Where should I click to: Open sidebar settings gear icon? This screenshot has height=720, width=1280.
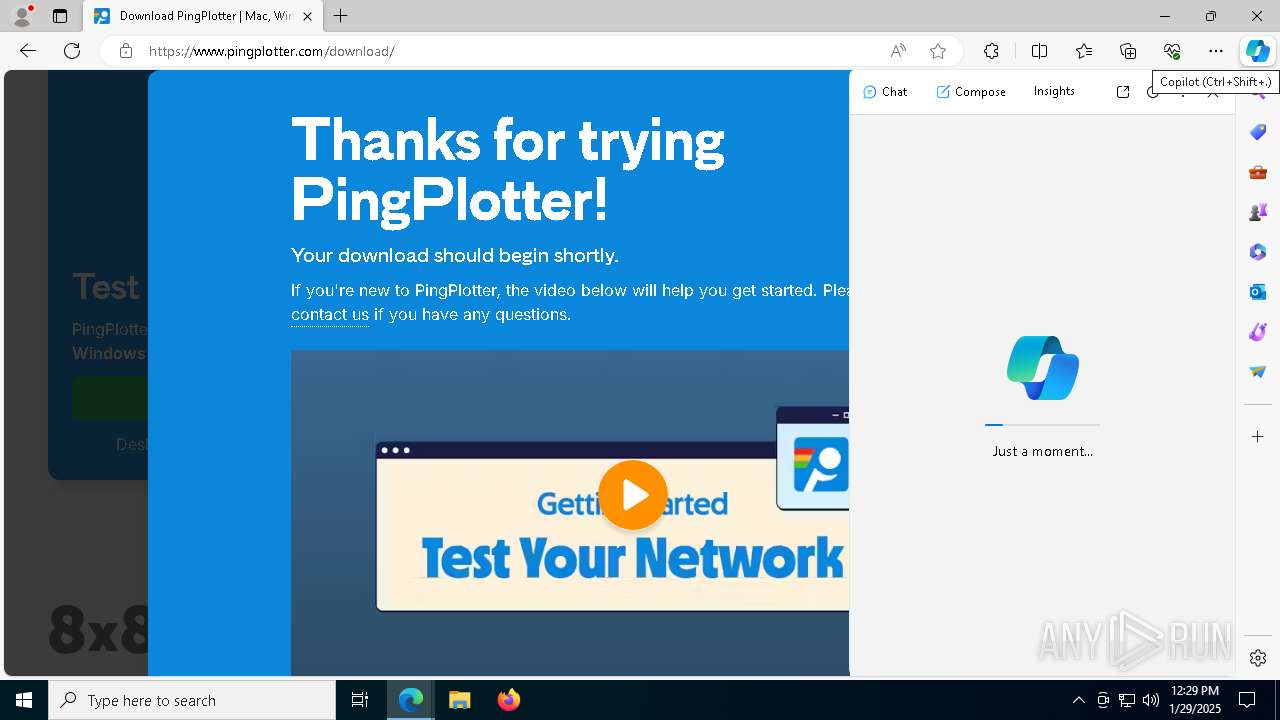1258,657
